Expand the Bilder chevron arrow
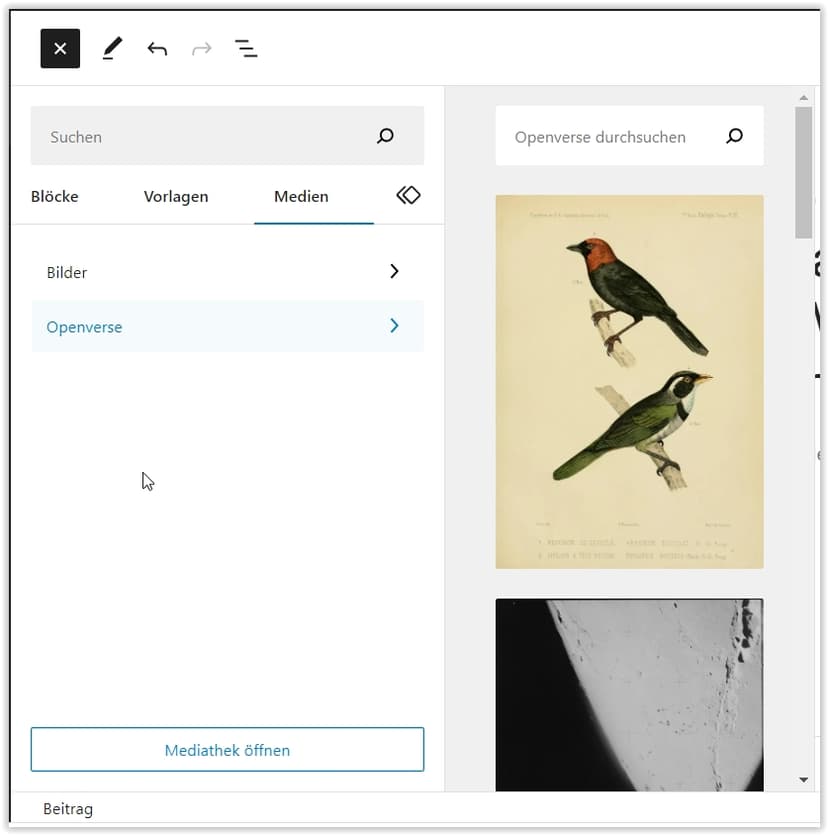The image size is (828, 835). [x=394, y=272]
